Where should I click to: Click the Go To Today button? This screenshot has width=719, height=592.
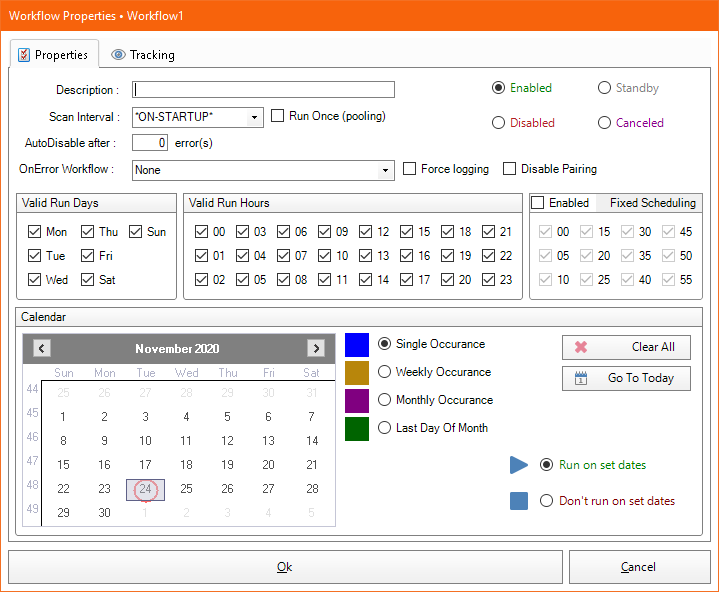(626, 378)
